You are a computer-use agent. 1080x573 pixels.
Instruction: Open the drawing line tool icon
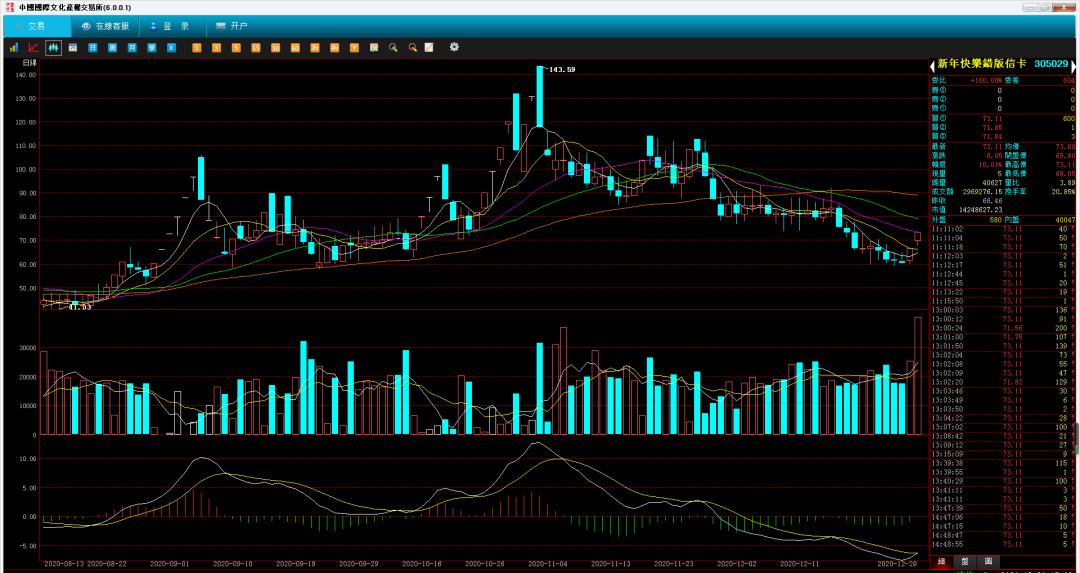click(429, 48)
